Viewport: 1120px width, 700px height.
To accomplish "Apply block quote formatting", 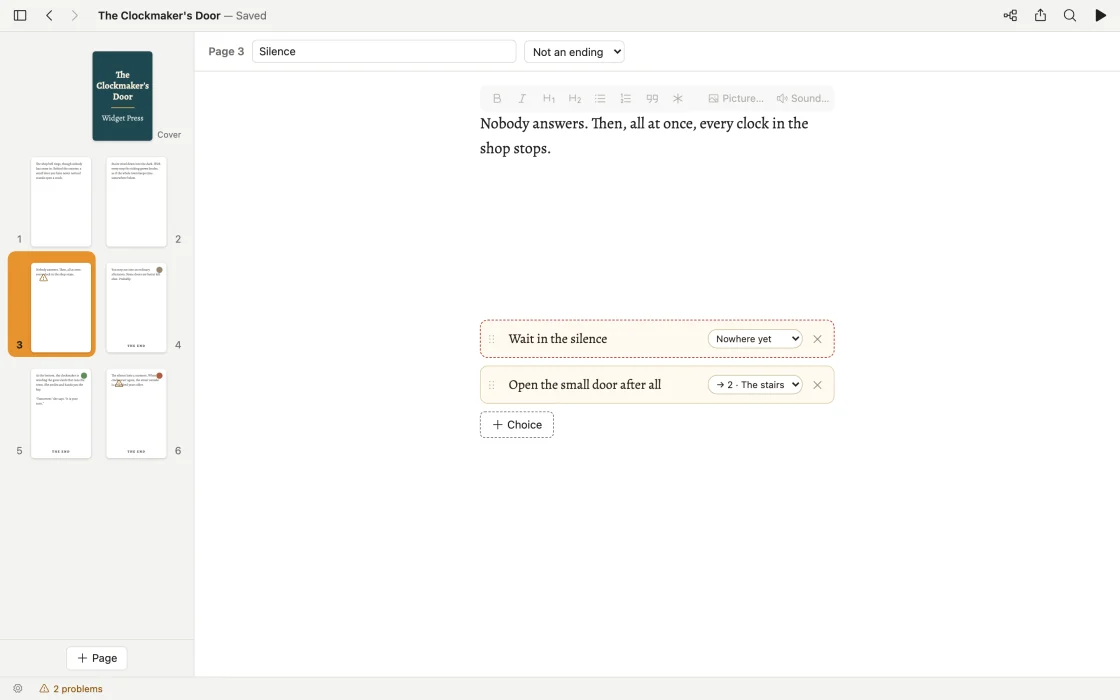I will click(x=651, y=99).
